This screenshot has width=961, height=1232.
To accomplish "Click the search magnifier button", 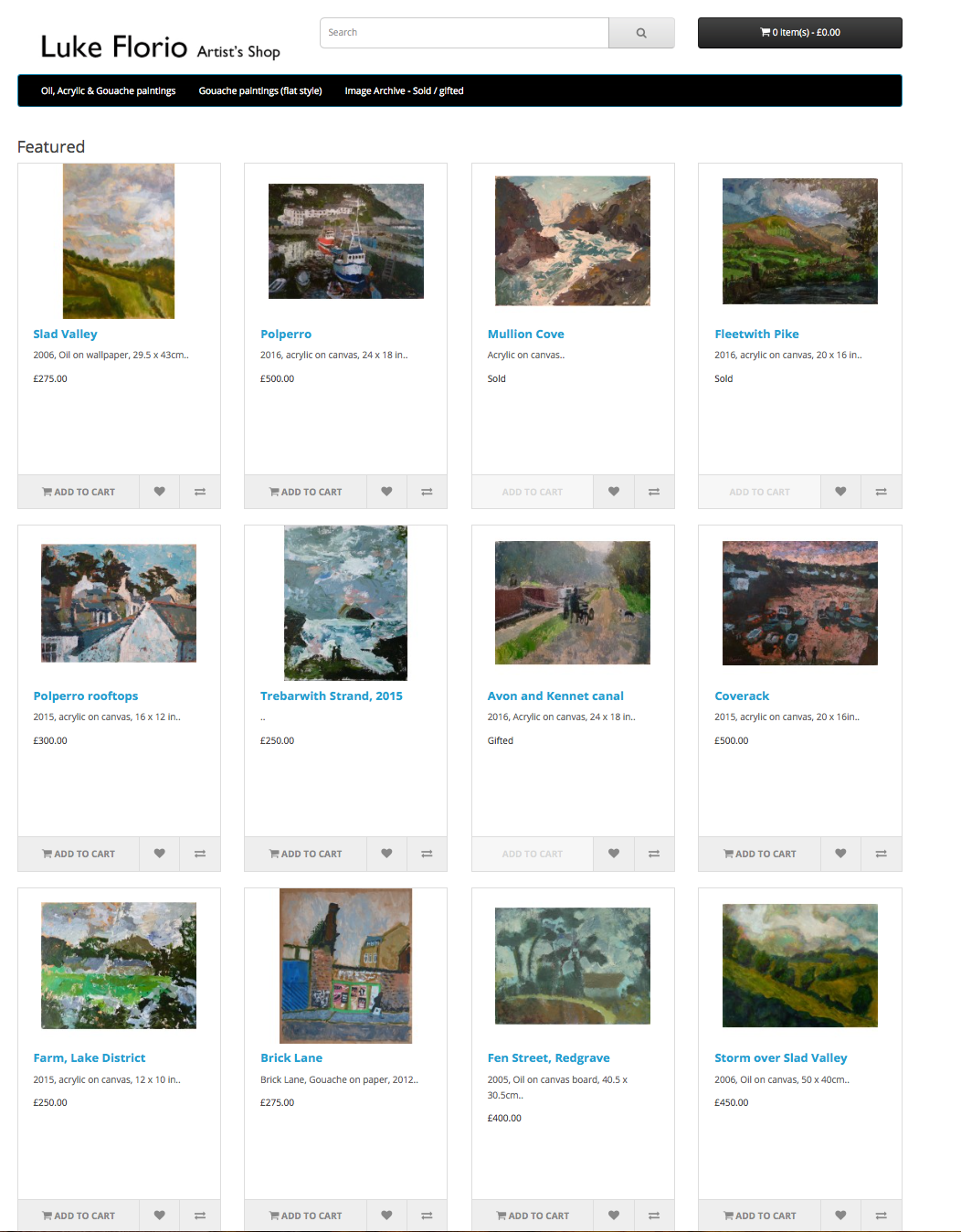I will [x=641, y=33].
